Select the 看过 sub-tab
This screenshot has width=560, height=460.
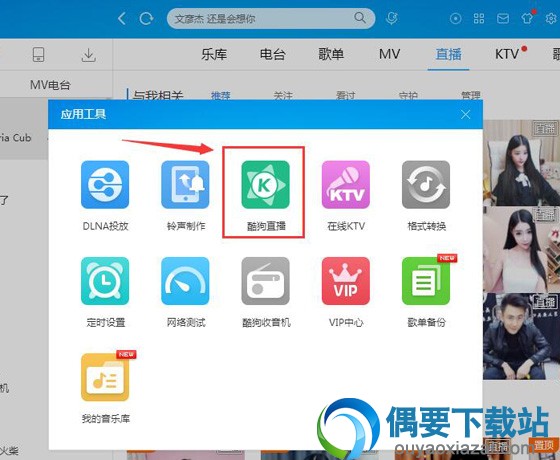346,96
